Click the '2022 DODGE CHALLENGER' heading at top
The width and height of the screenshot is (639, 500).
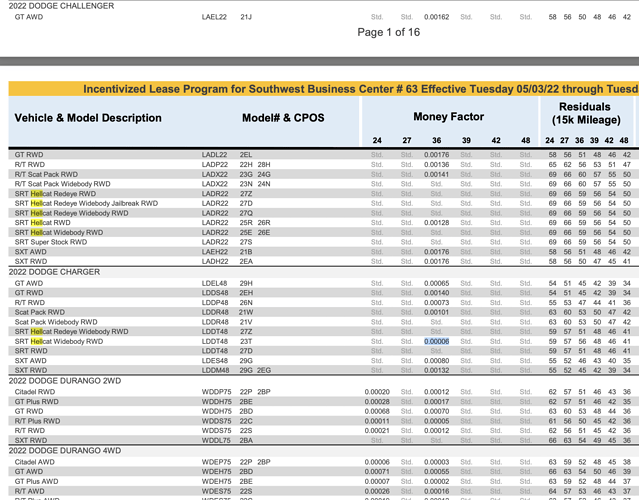click(x=62, y=6)
